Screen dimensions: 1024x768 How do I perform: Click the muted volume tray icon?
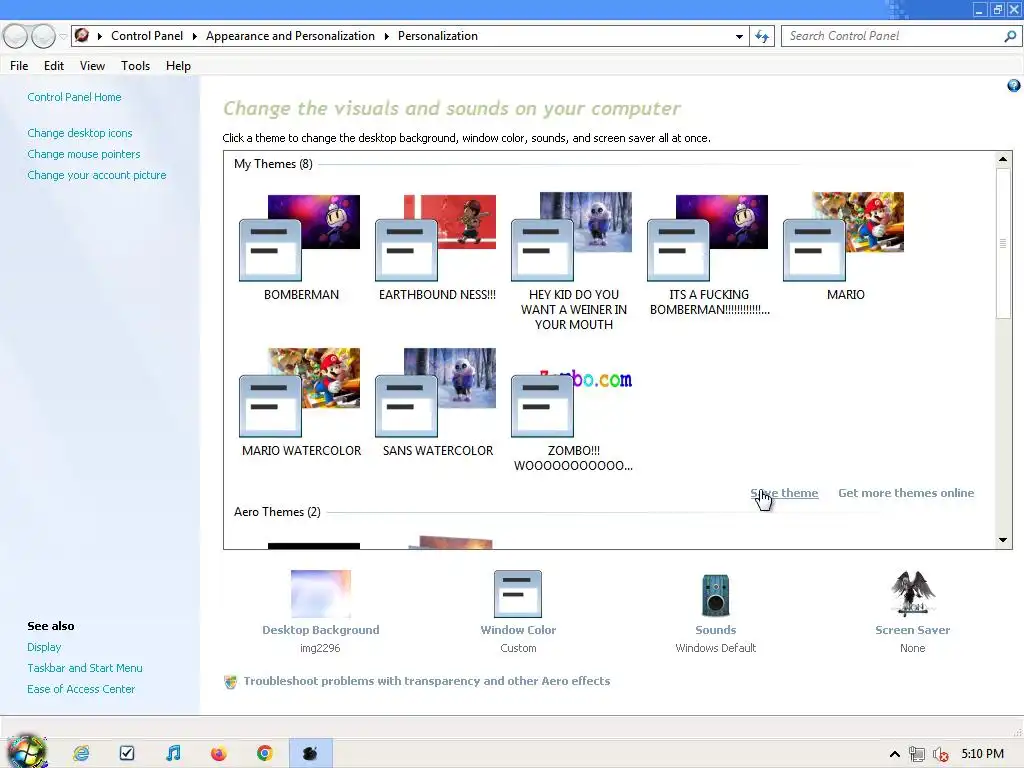(x=940, y=754)
